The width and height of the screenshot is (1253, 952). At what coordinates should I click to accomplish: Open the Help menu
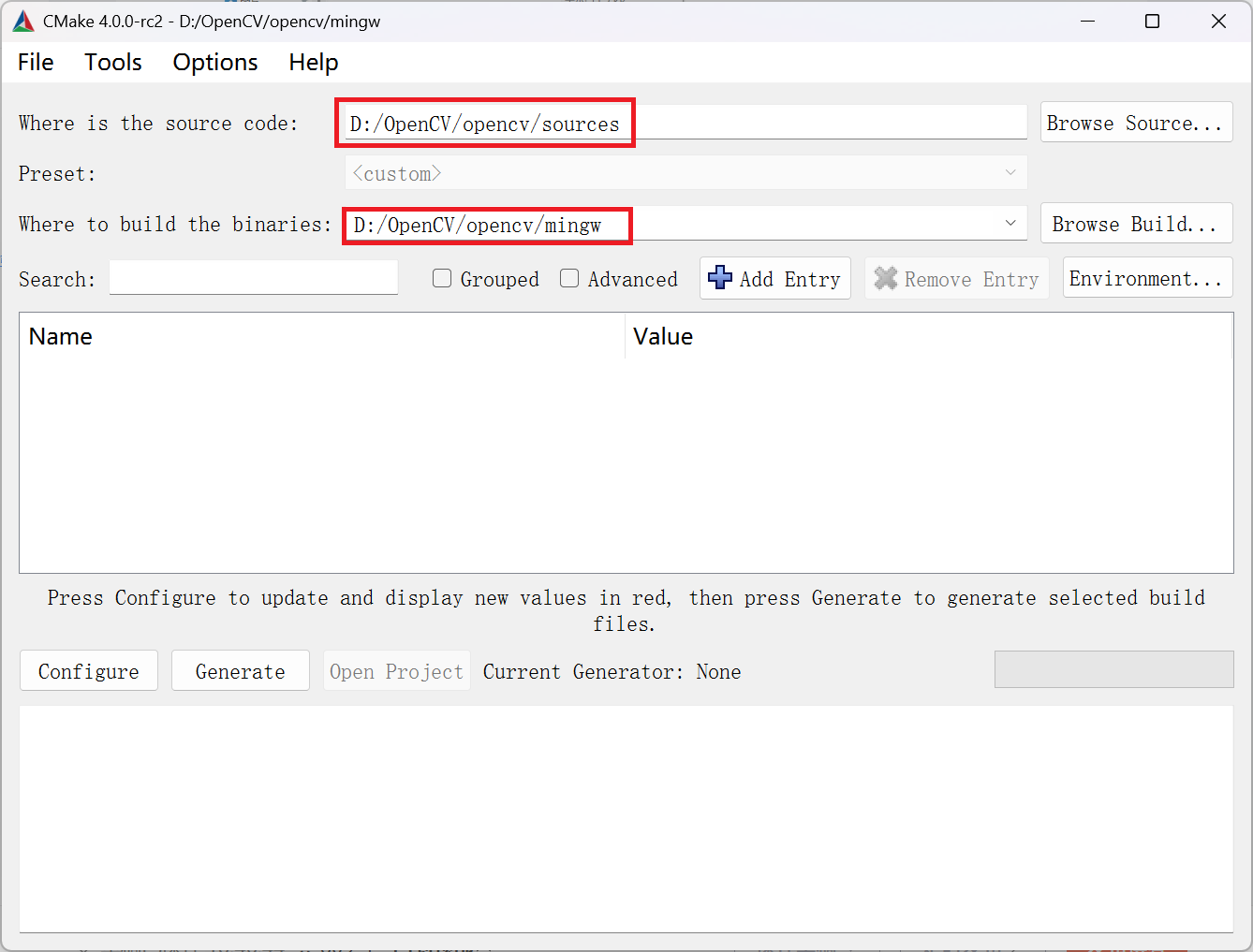coord(314,62)
